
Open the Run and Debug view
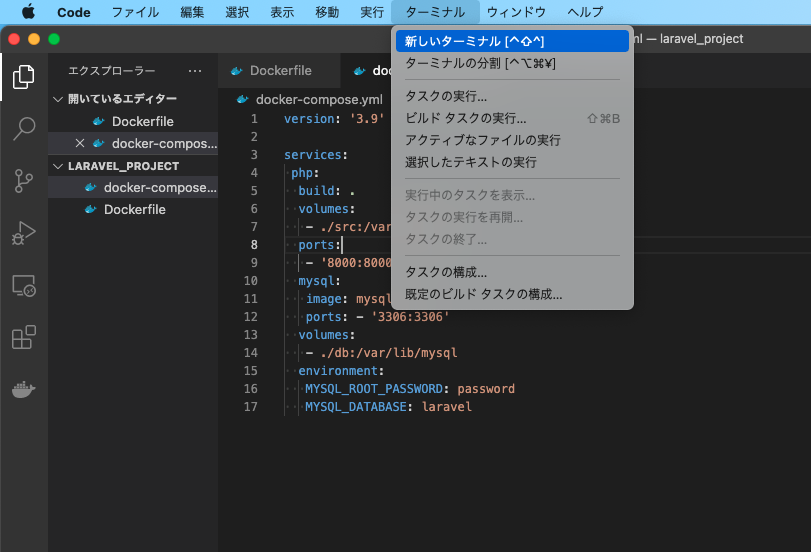[x=23, y=233]
